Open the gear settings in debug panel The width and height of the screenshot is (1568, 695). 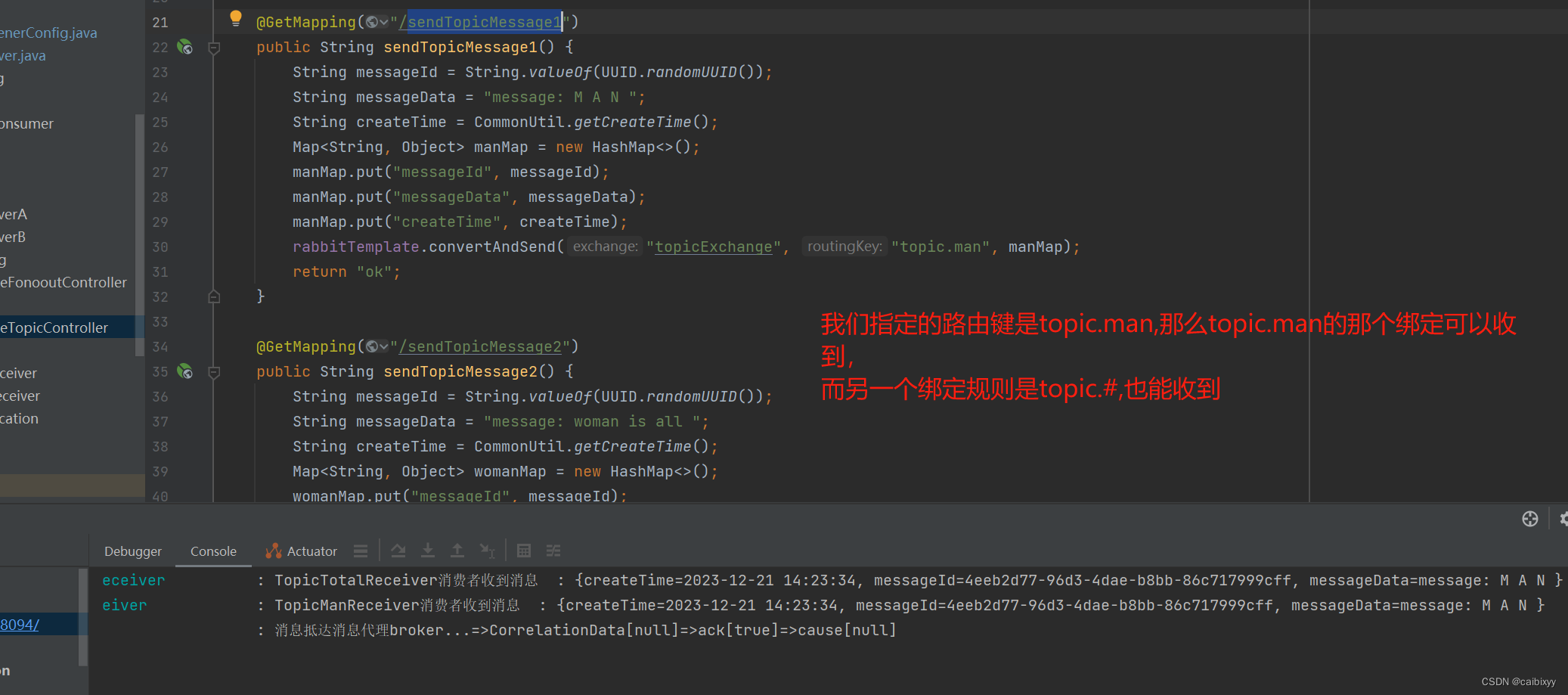[1563, 519]
